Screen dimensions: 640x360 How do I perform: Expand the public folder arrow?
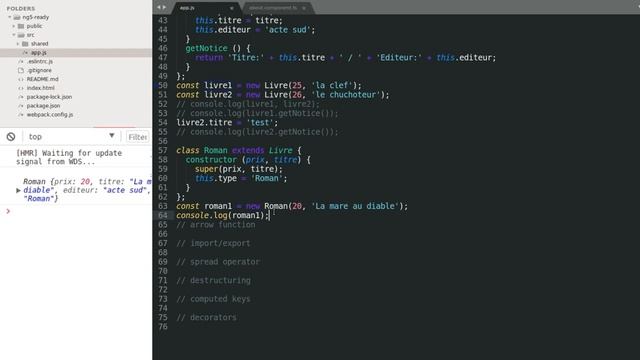pyautogui.click(x=14, y=26)
